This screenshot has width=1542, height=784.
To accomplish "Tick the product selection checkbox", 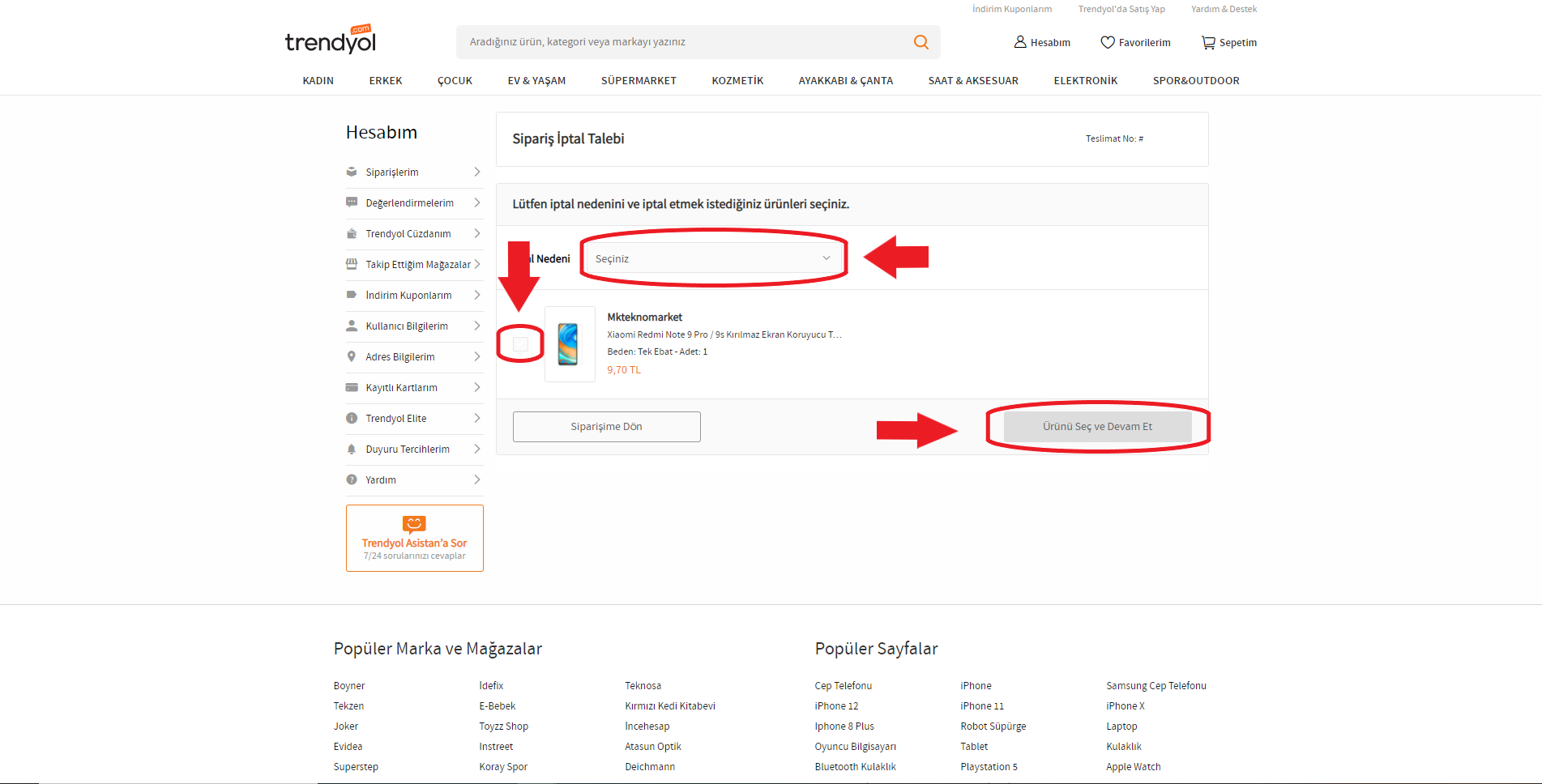I will (x=520, y=344).
